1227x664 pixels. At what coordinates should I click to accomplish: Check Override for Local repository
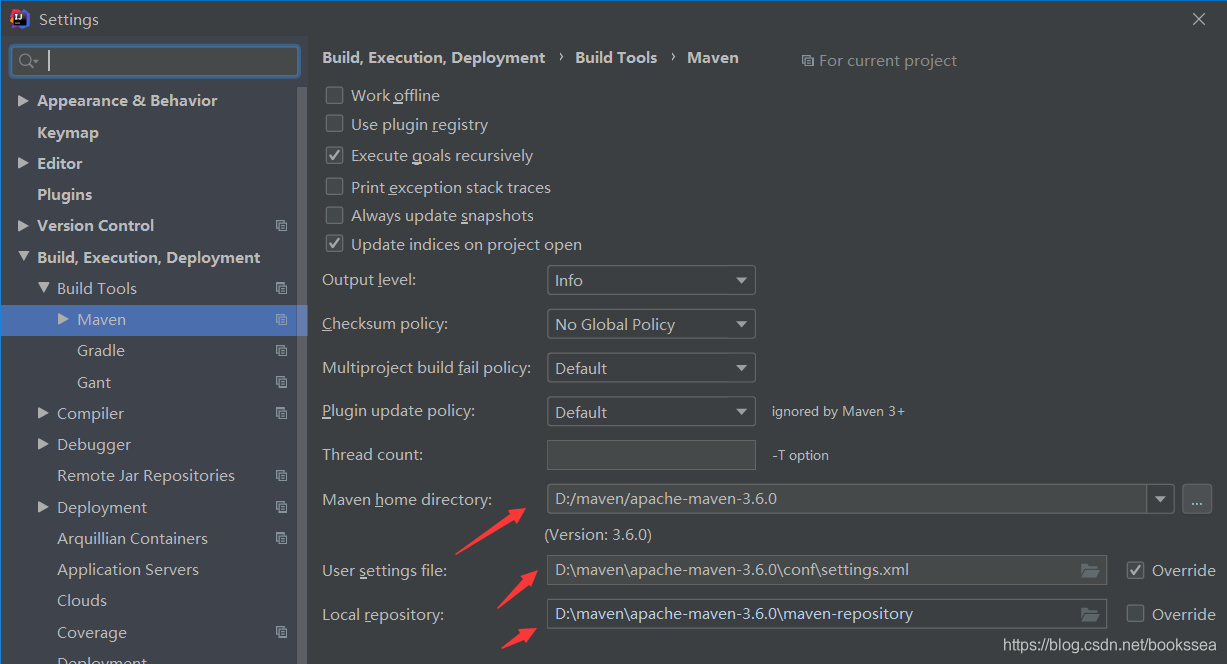pyautogui.click(x=1135, y=613)
